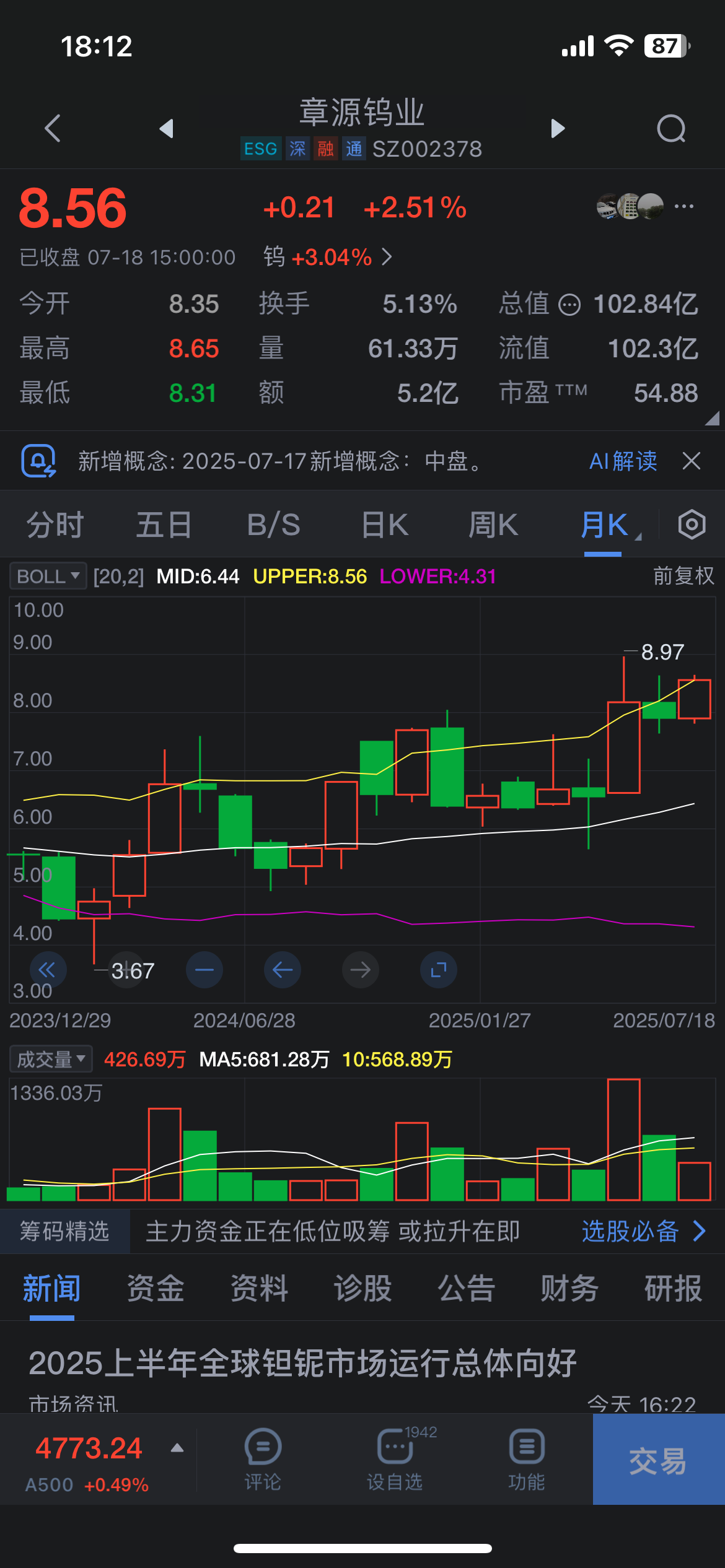Dismiss the 新增概念 notice with X
This screenshot has width=725, height=1568.
692,461
